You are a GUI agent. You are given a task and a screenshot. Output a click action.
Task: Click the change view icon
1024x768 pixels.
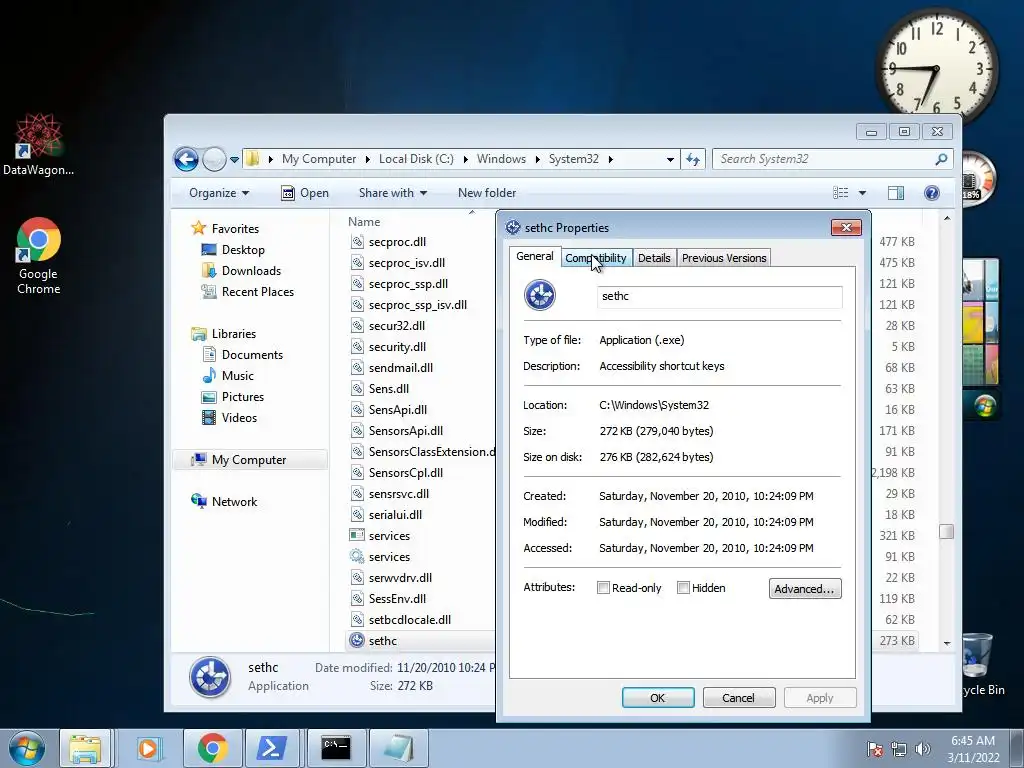tap(840, 193)
